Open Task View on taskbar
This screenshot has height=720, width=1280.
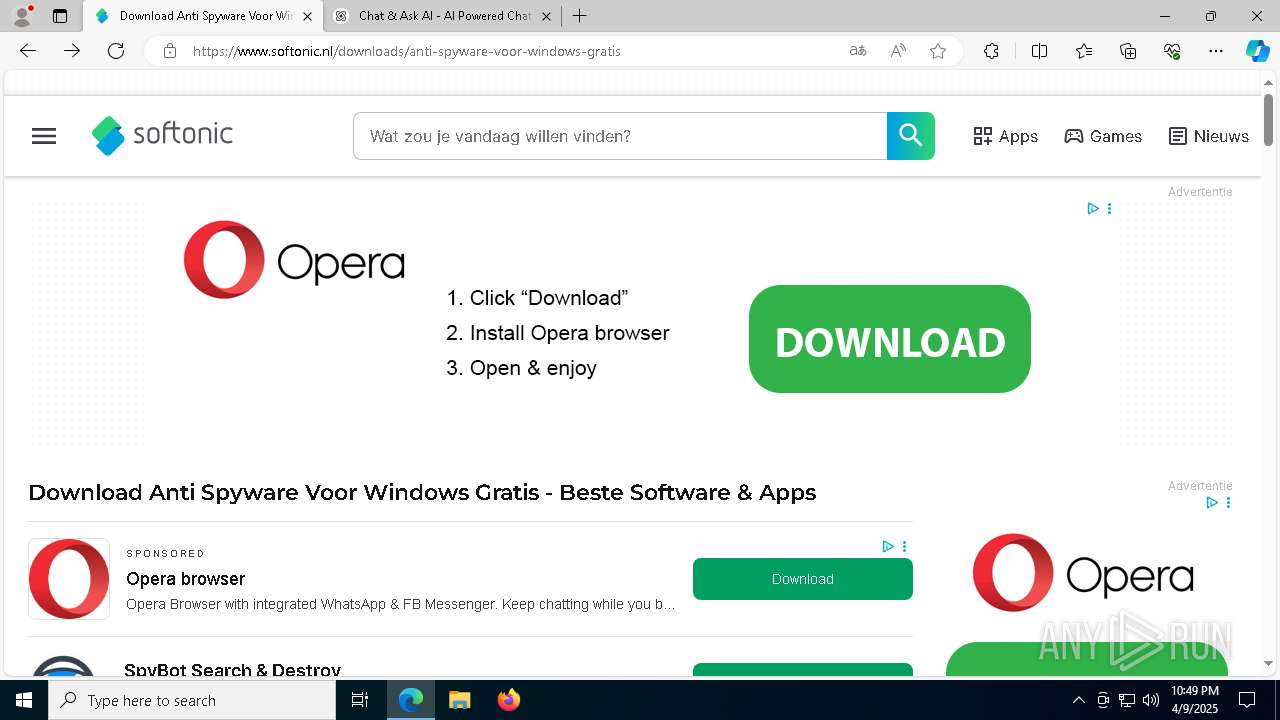pos(361,700)
